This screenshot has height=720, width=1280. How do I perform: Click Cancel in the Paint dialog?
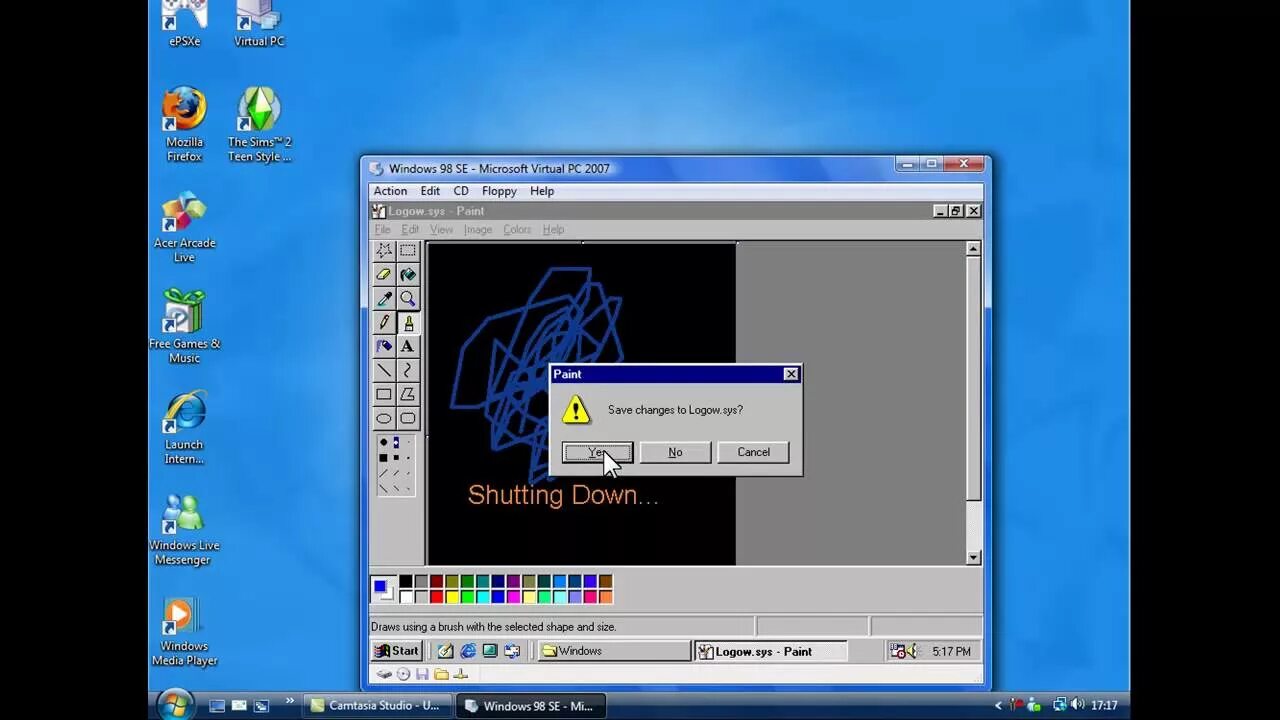pyautogui.click(x=753, y=452)
